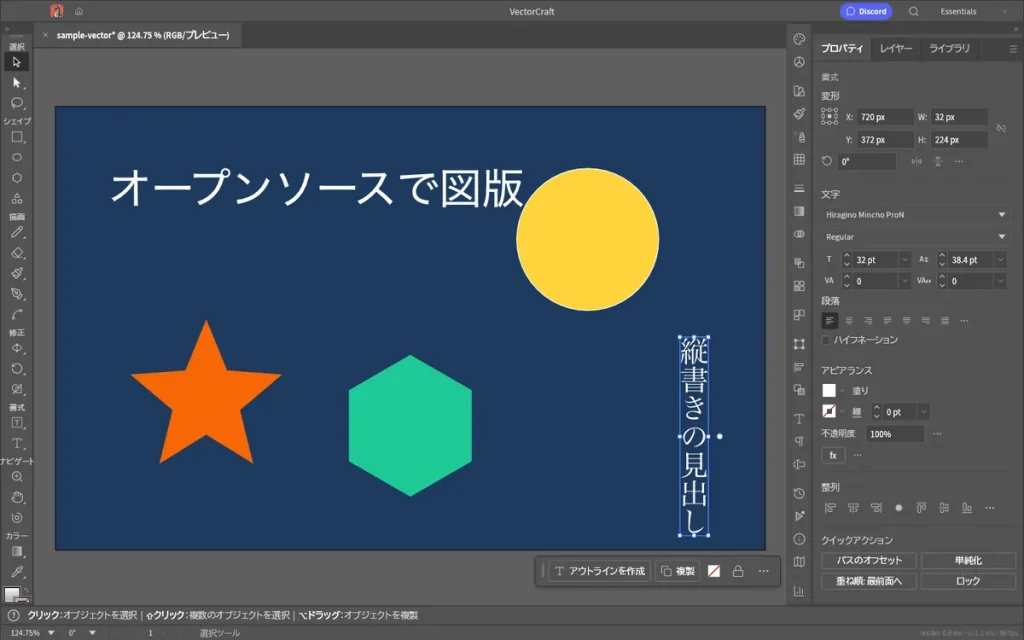Open the stroke weight 0 pt dropdown
Image resolution: width=1024 pixels, height=640 pixels.
coord(923,412)
